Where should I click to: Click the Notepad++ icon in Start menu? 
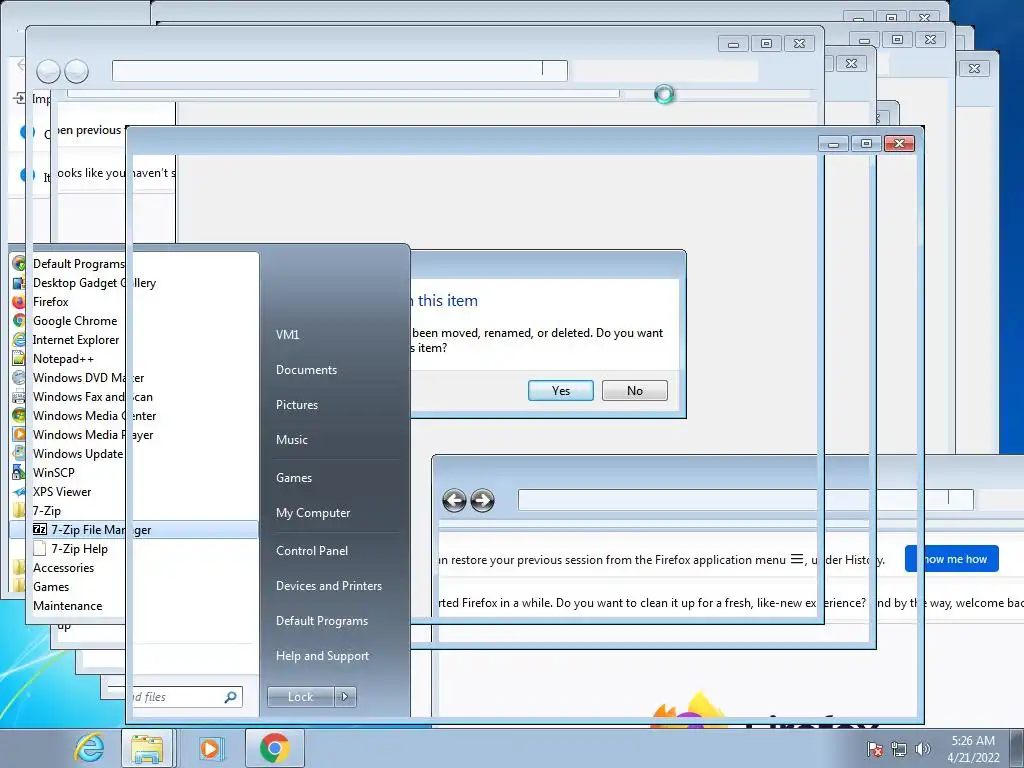(19, 359)
